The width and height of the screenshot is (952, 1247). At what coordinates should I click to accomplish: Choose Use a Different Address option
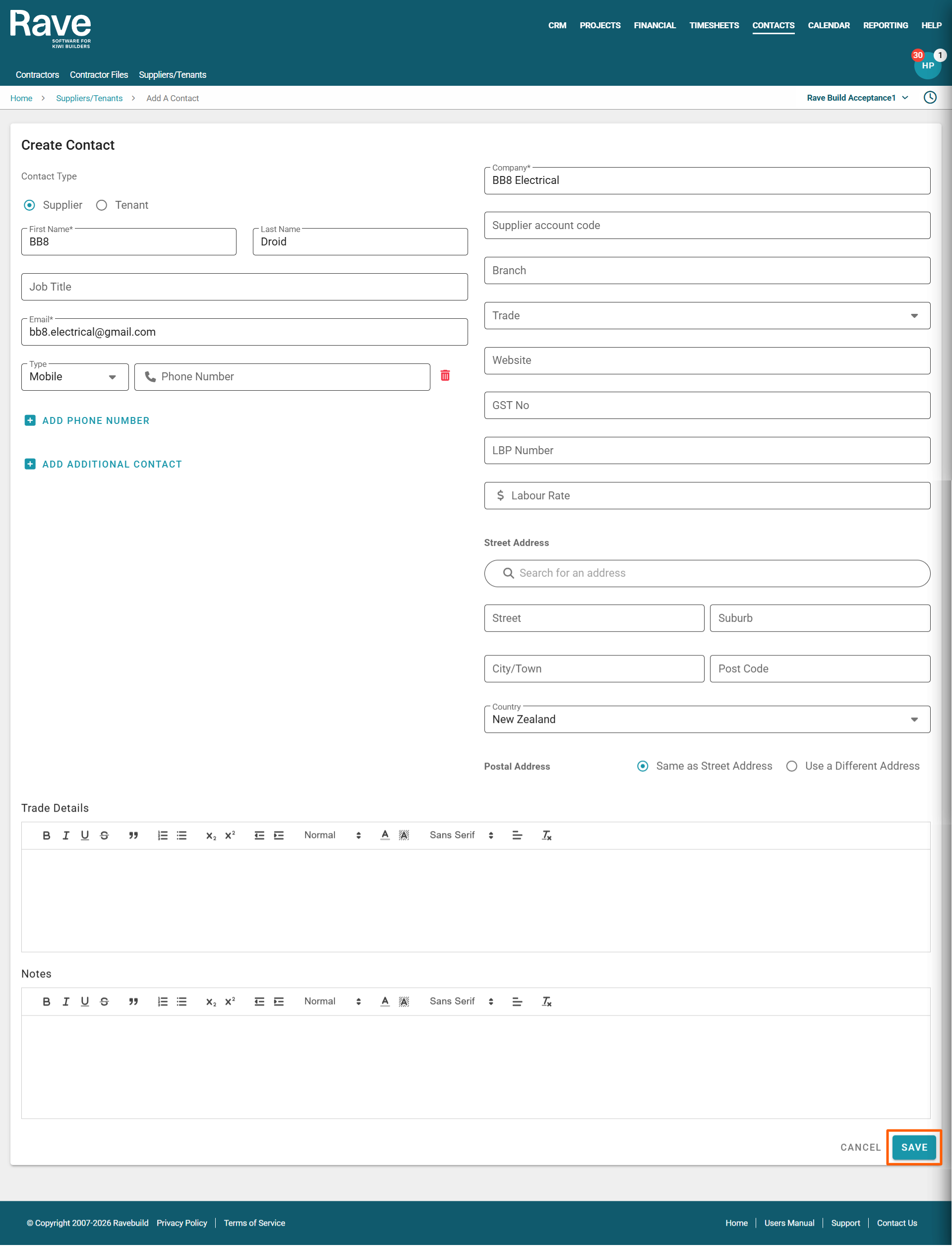[792, 766]
